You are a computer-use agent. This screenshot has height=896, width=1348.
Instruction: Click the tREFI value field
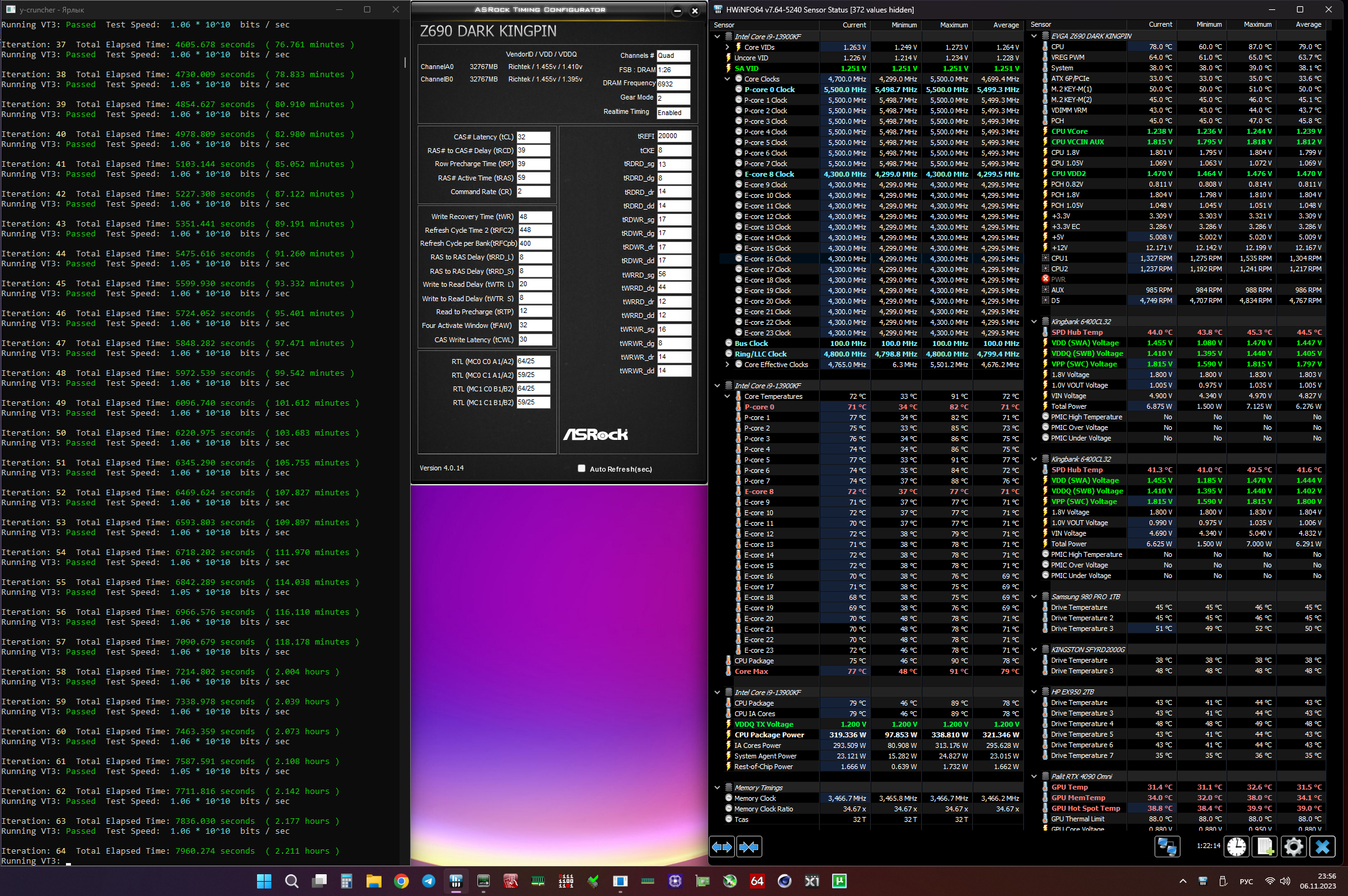[x=673, y=136]
